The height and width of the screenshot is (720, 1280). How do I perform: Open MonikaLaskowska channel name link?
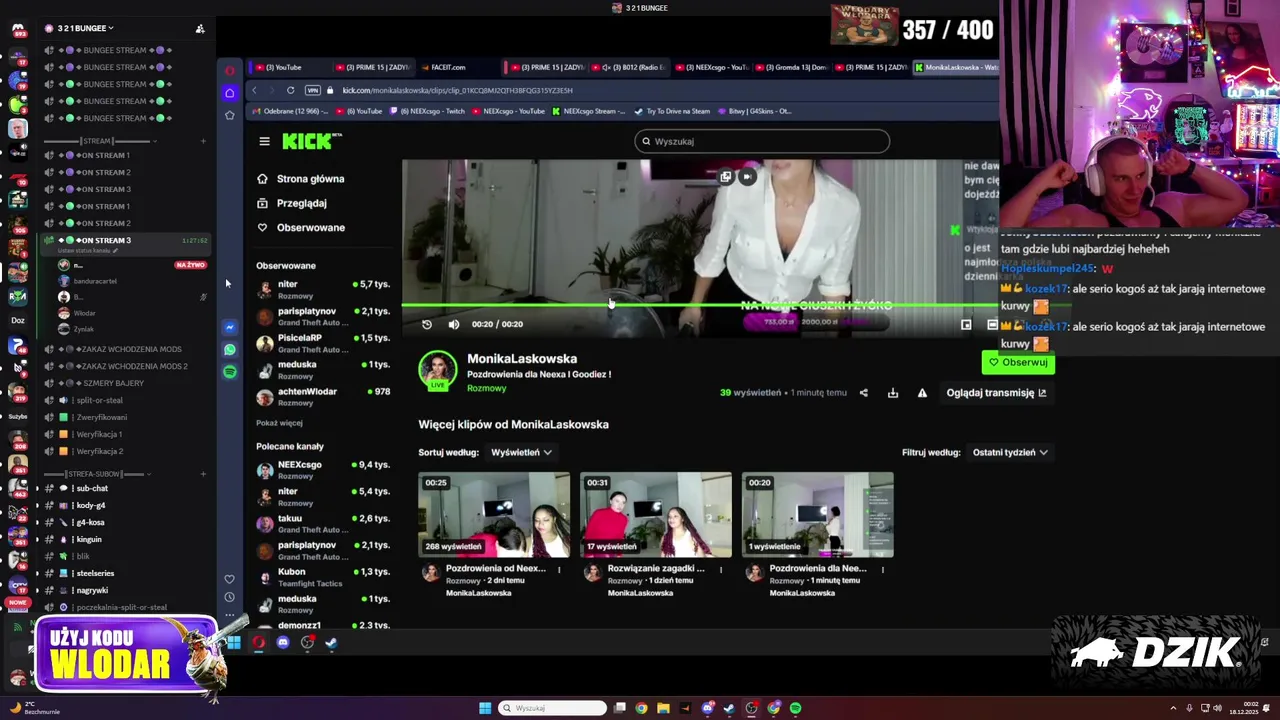click(x=522, y=359)
